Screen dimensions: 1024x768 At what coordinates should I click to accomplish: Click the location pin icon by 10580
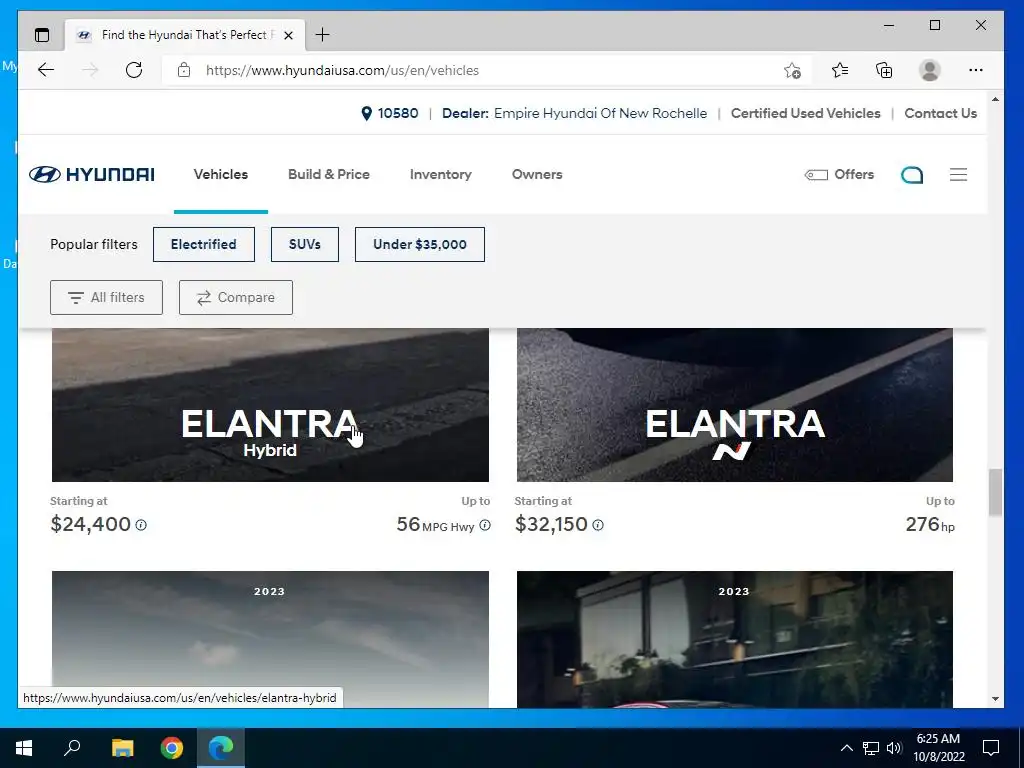pyautogui.click(x=366, y=113)
